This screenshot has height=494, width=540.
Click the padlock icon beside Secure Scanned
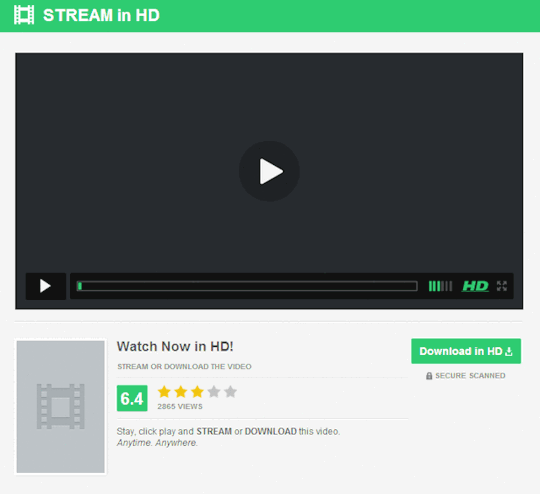point(429,376)
